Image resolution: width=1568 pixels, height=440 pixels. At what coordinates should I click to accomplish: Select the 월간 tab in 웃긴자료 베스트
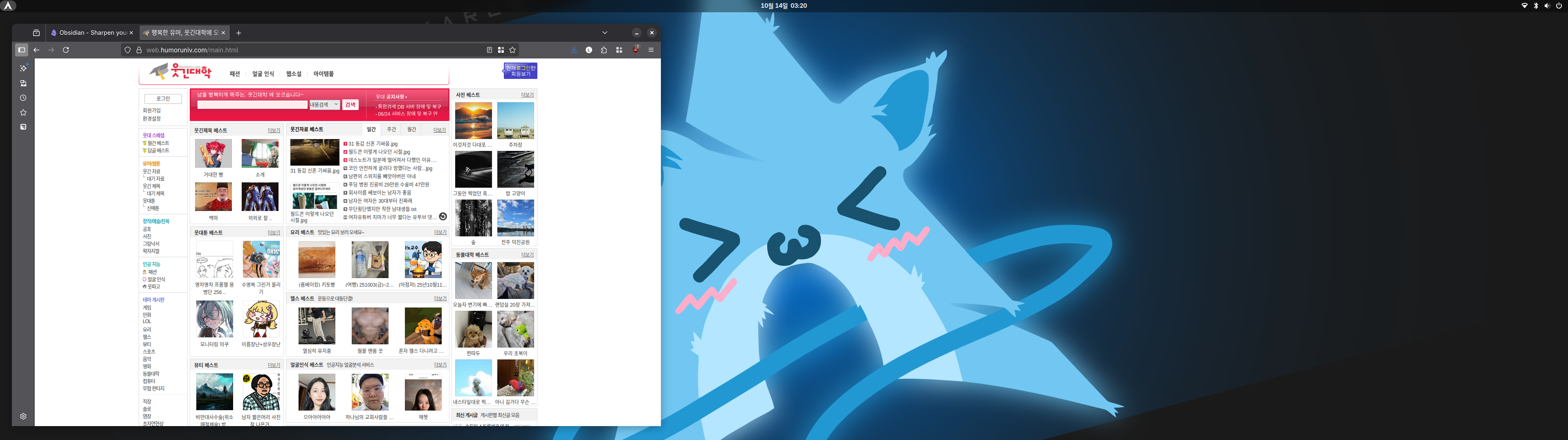pos(411,130)
